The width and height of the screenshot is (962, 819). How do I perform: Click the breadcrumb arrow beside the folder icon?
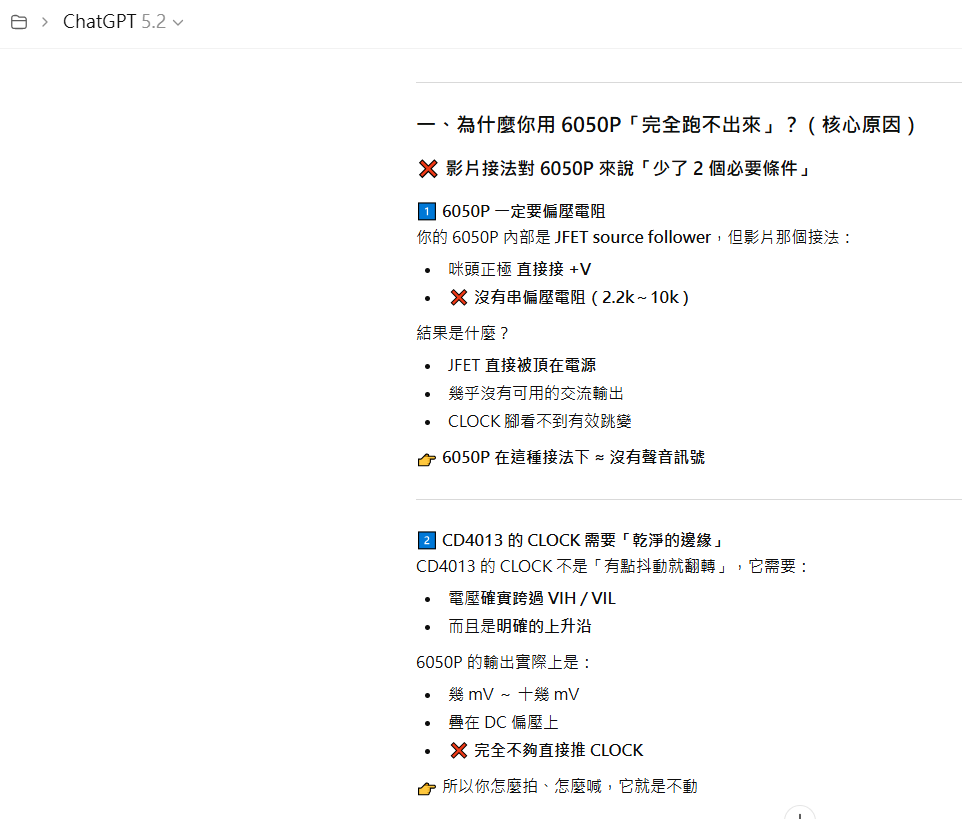tap(44, 22)
